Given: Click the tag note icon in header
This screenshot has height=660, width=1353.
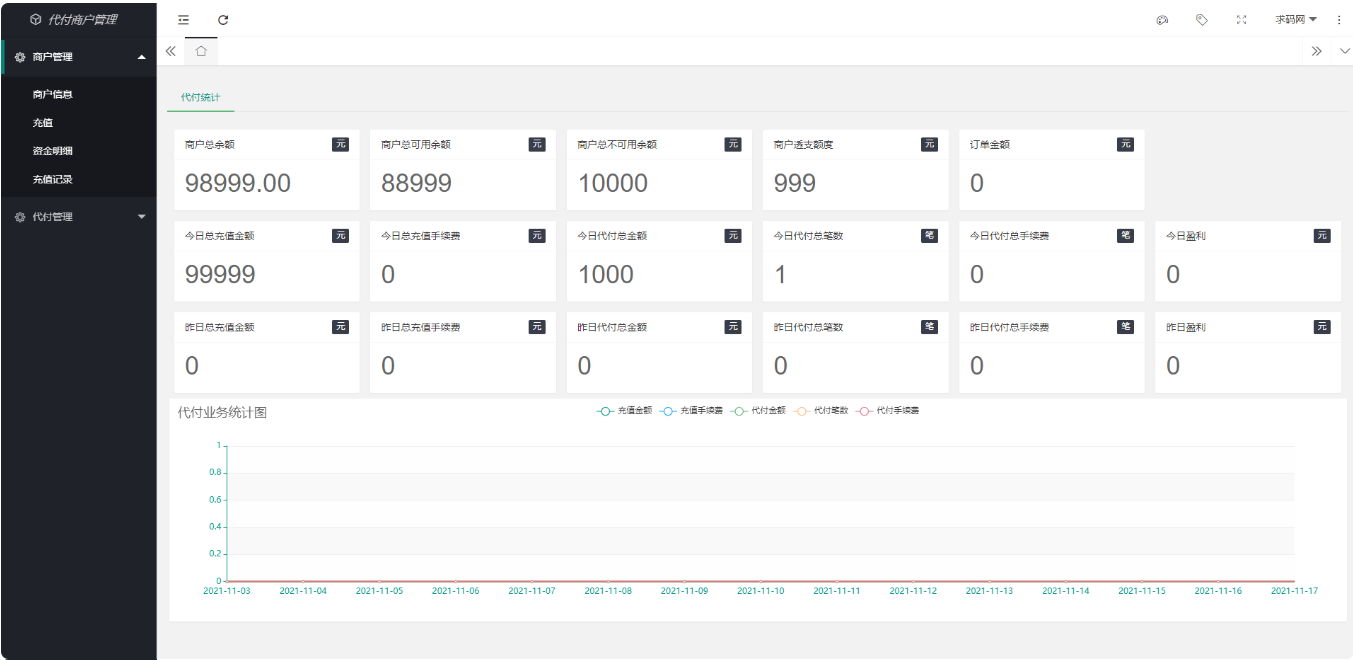Looking at the screenshot, I should (1202, 20).
